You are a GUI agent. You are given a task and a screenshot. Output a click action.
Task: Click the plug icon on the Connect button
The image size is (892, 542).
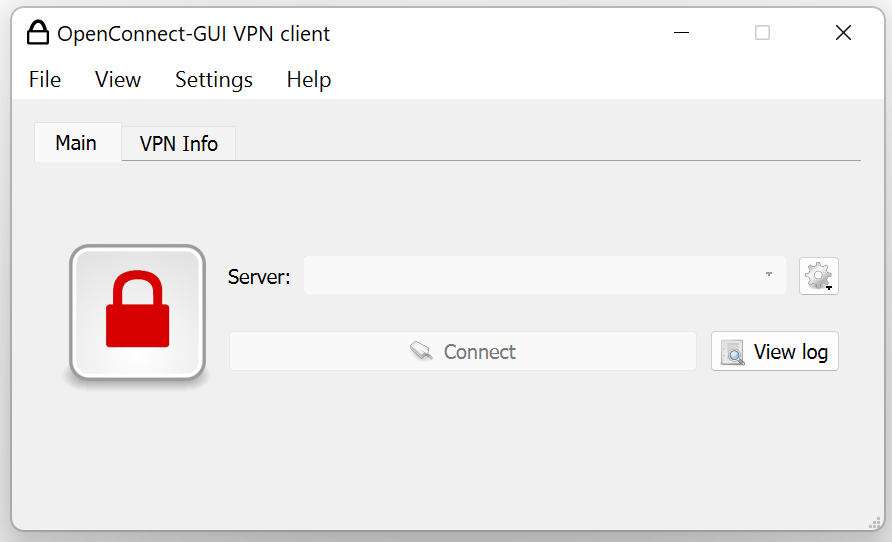pyautogui.click(x=421, y=352)
